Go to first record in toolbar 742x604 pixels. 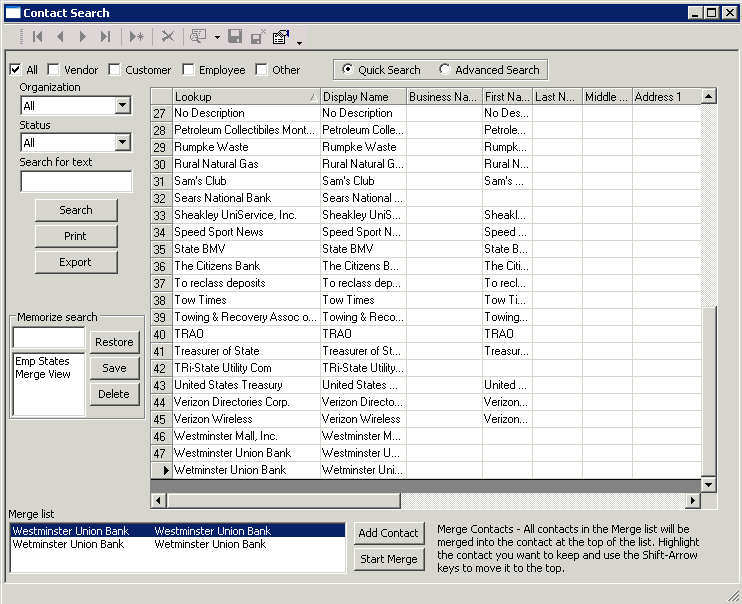pos(38,36)
